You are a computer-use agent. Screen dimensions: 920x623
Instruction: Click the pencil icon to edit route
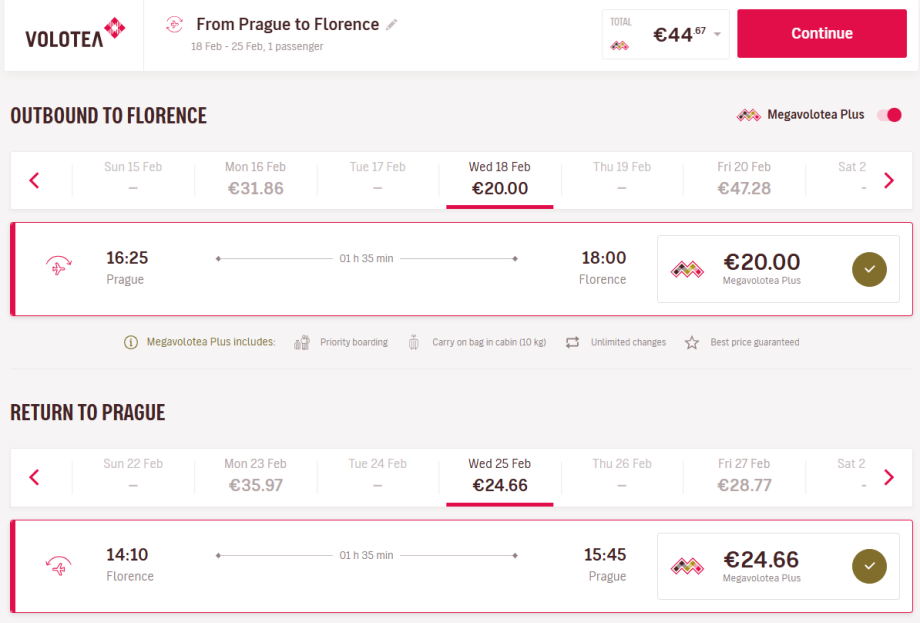[x=392, y=24]
